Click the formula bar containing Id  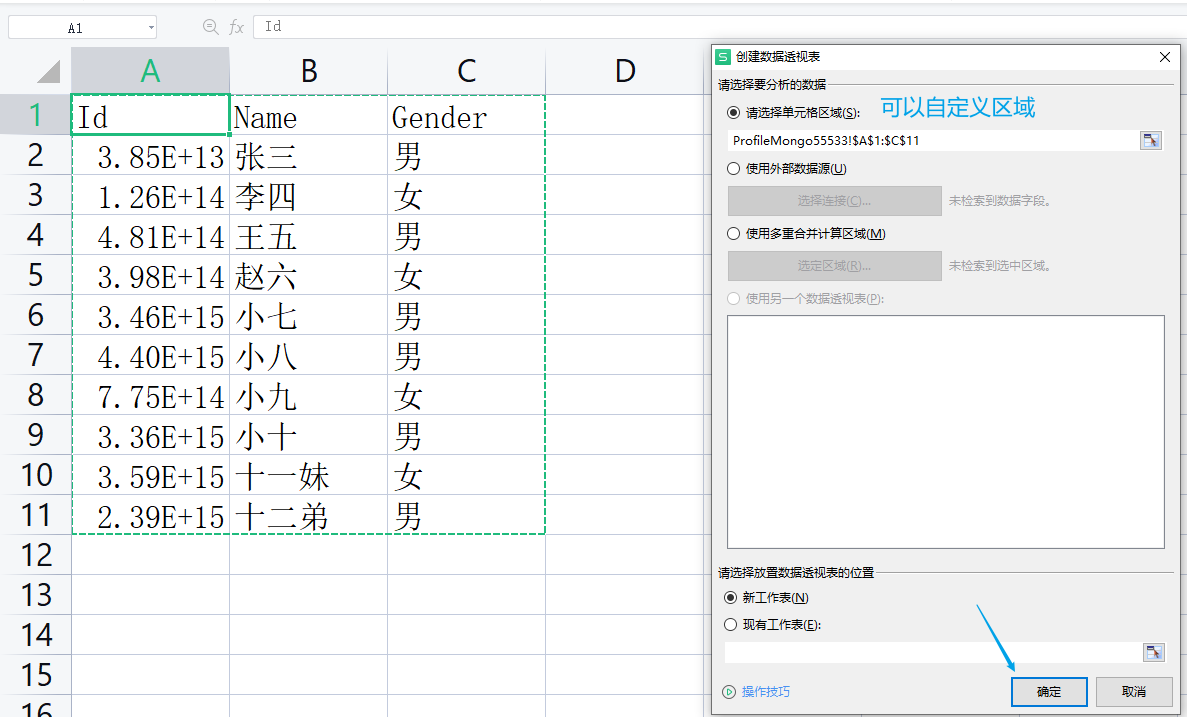click(719, 26)
